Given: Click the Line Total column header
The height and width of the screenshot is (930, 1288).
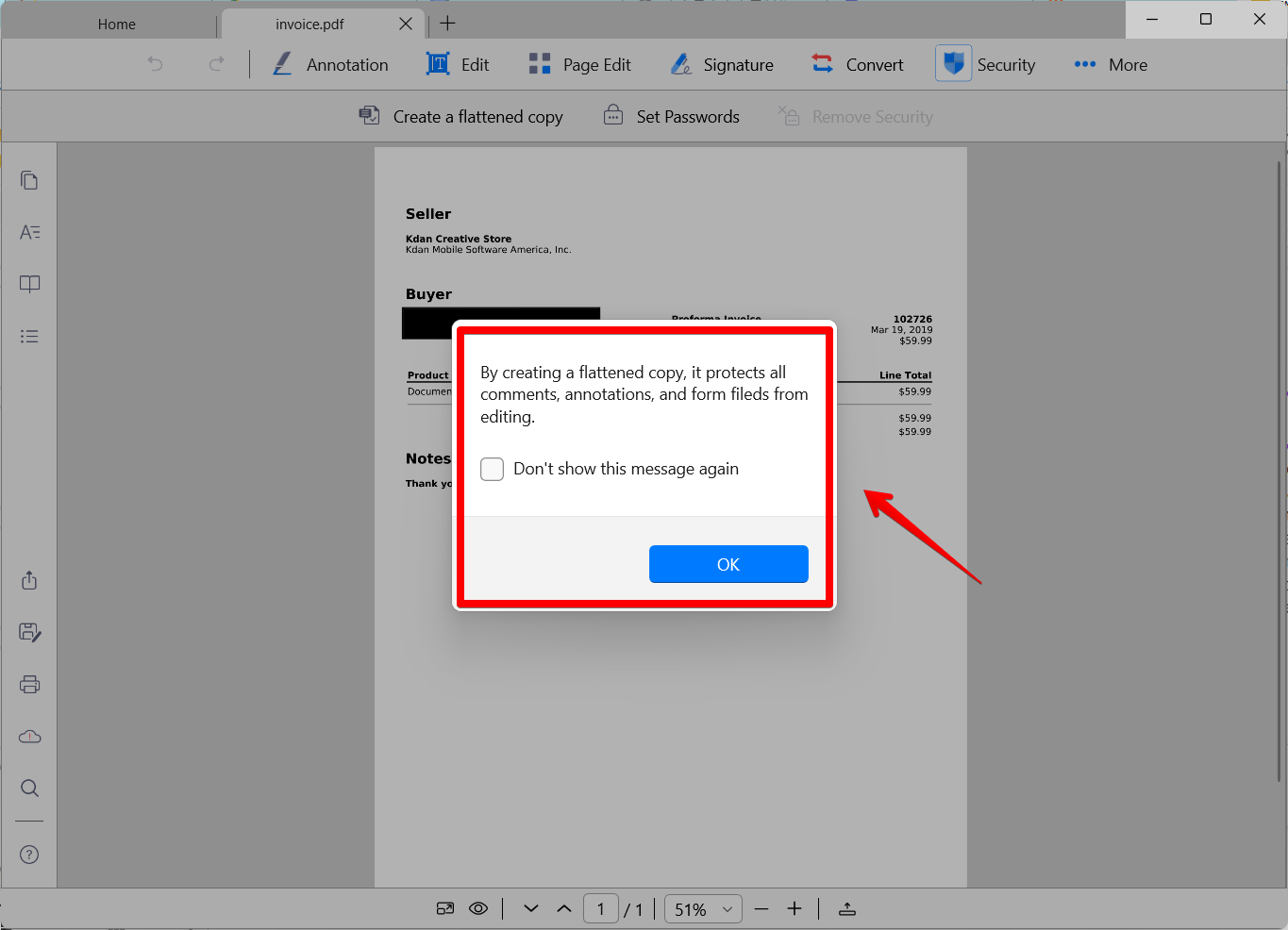Looking at the screenshot, I should click(x=905, y=375).
